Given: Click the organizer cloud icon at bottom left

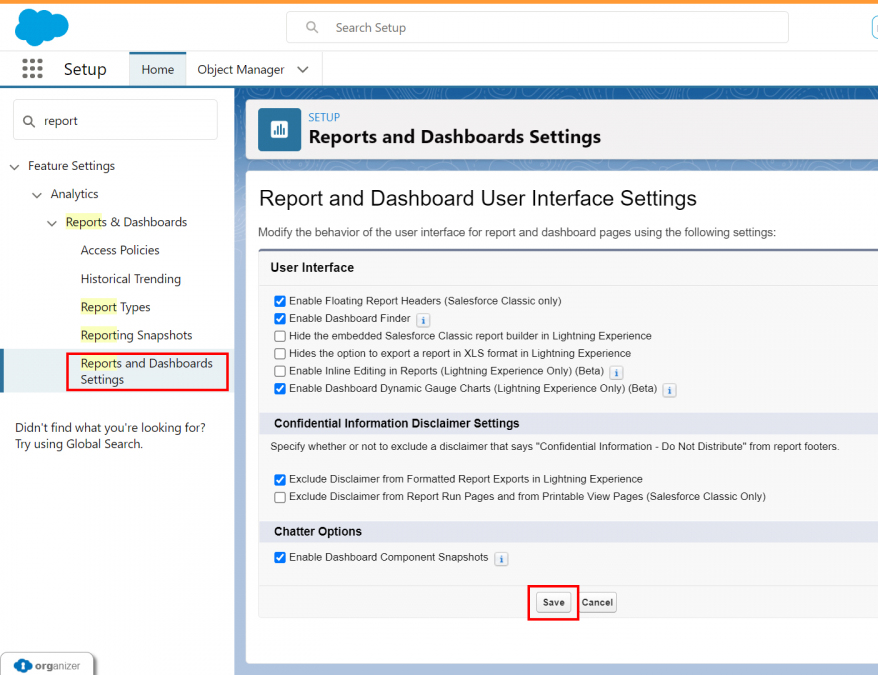Looking at the screenshot, I should click(22, 663).
